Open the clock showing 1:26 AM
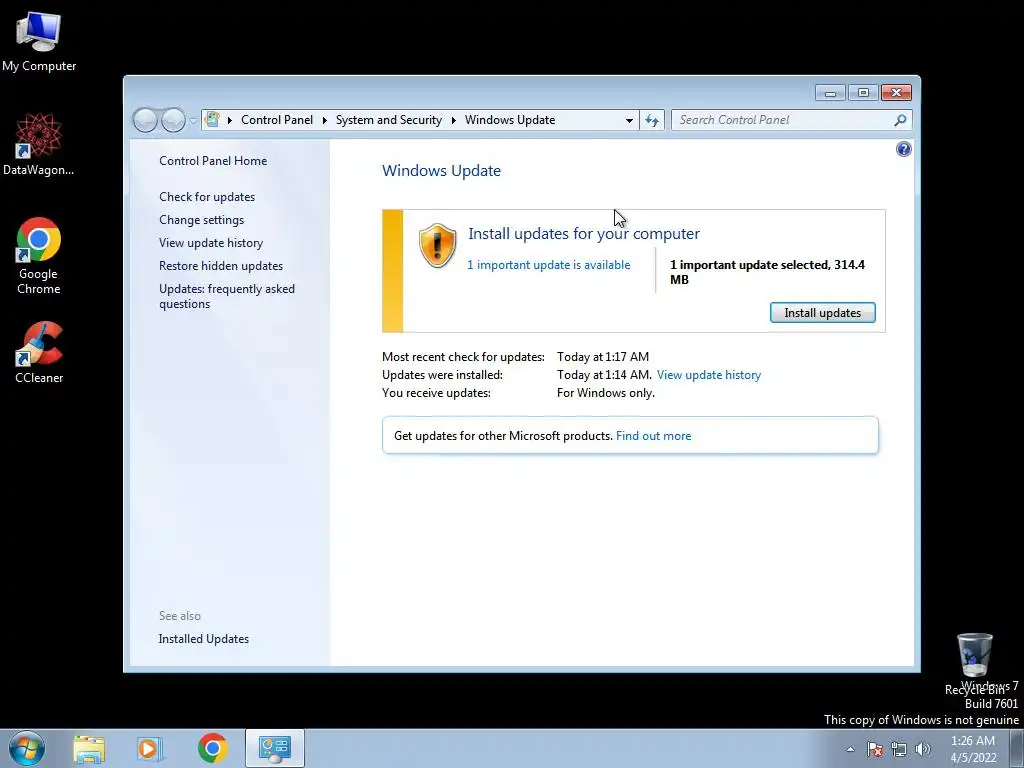Screen dimensions: 1024x768 point(973,749)
